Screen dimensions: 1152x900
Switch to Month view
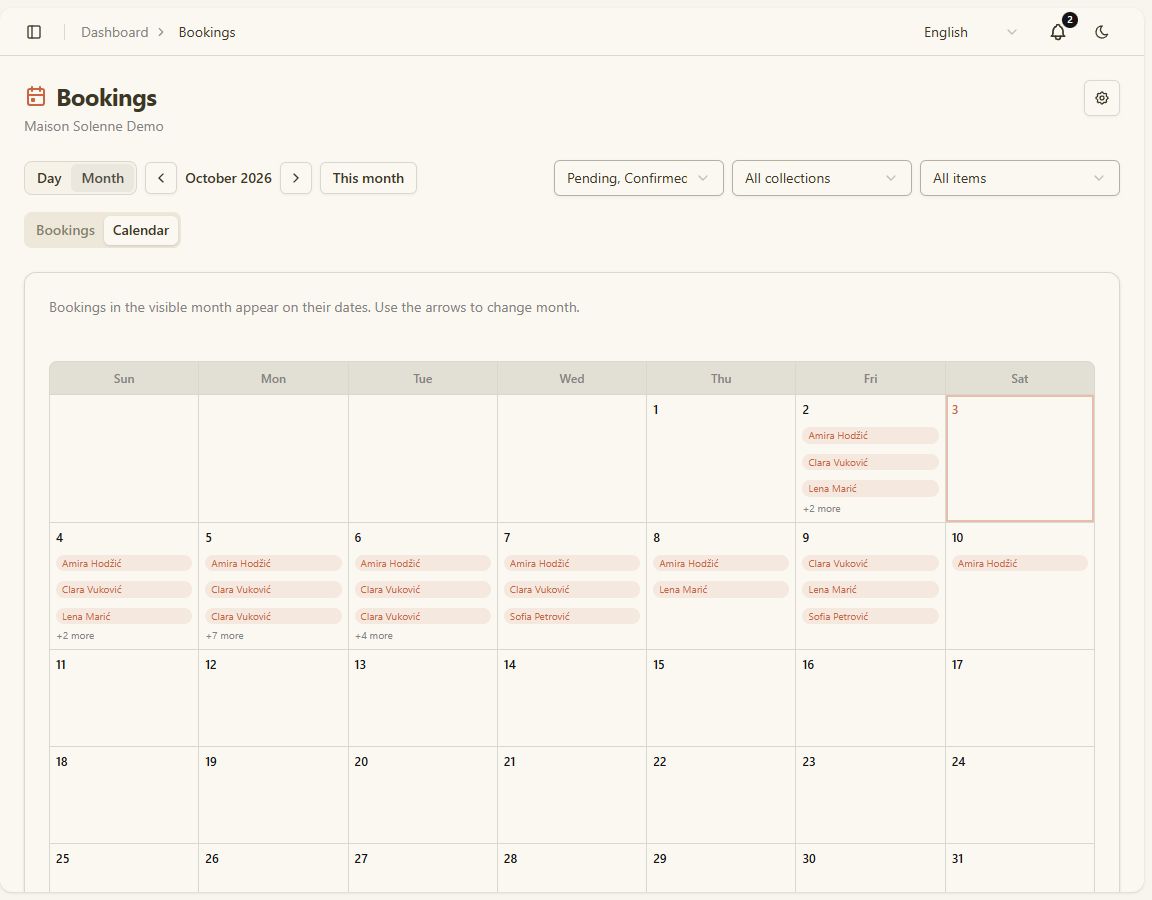[103, 178]
